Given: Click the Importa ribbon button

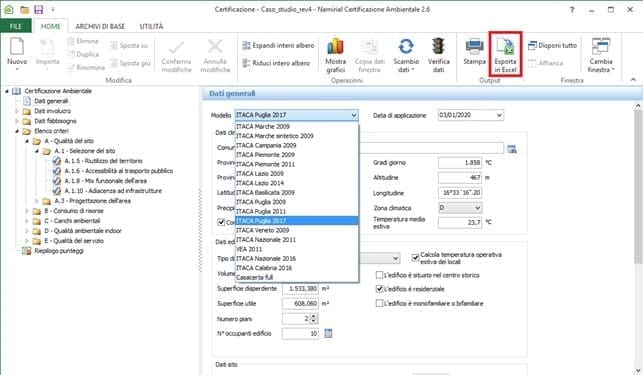Looking at the screenshot, I should click(48, 52).
